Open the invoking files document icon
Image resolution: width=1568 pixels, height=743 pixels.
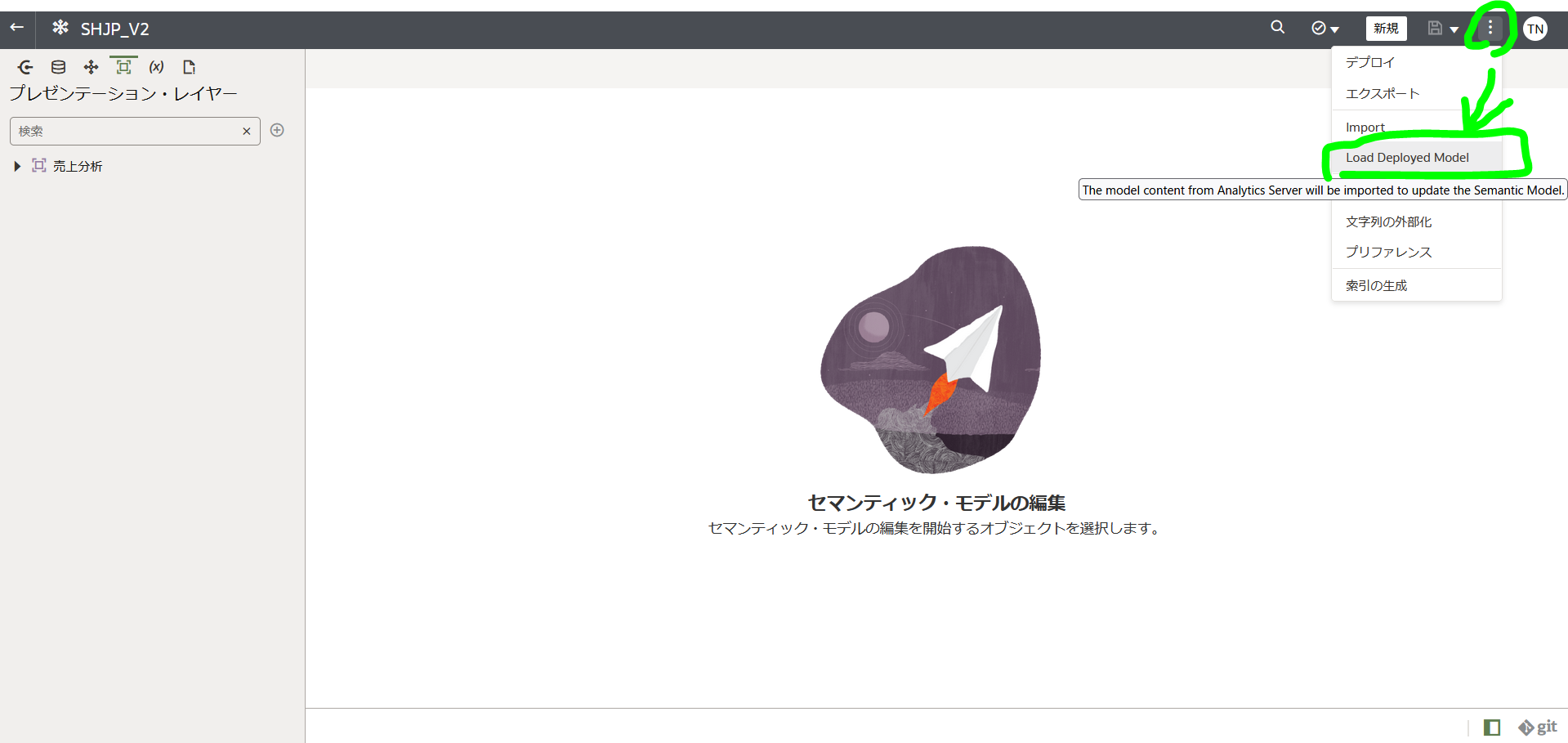click(x=189, y=67)
